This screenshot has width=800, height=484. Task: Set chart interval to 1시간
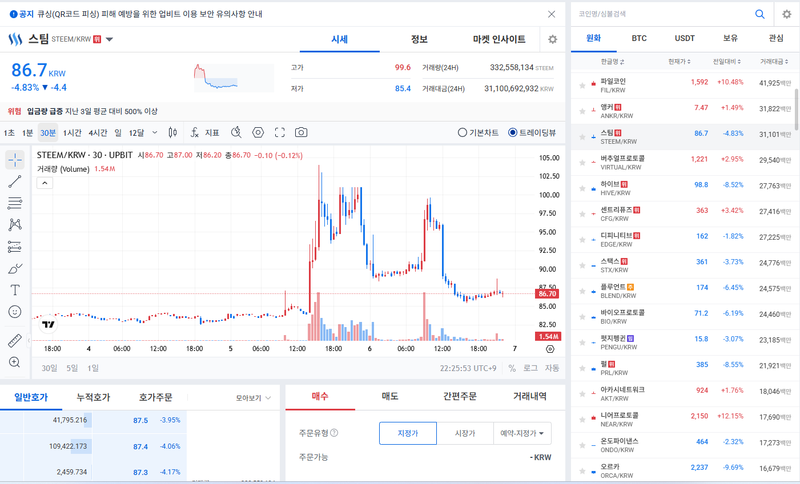point(72,133)
